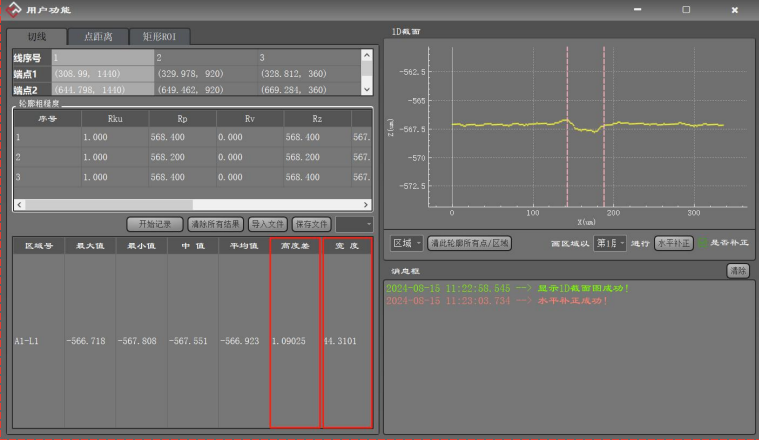Maximize the 用户功能 window

[x=686, y=9]
